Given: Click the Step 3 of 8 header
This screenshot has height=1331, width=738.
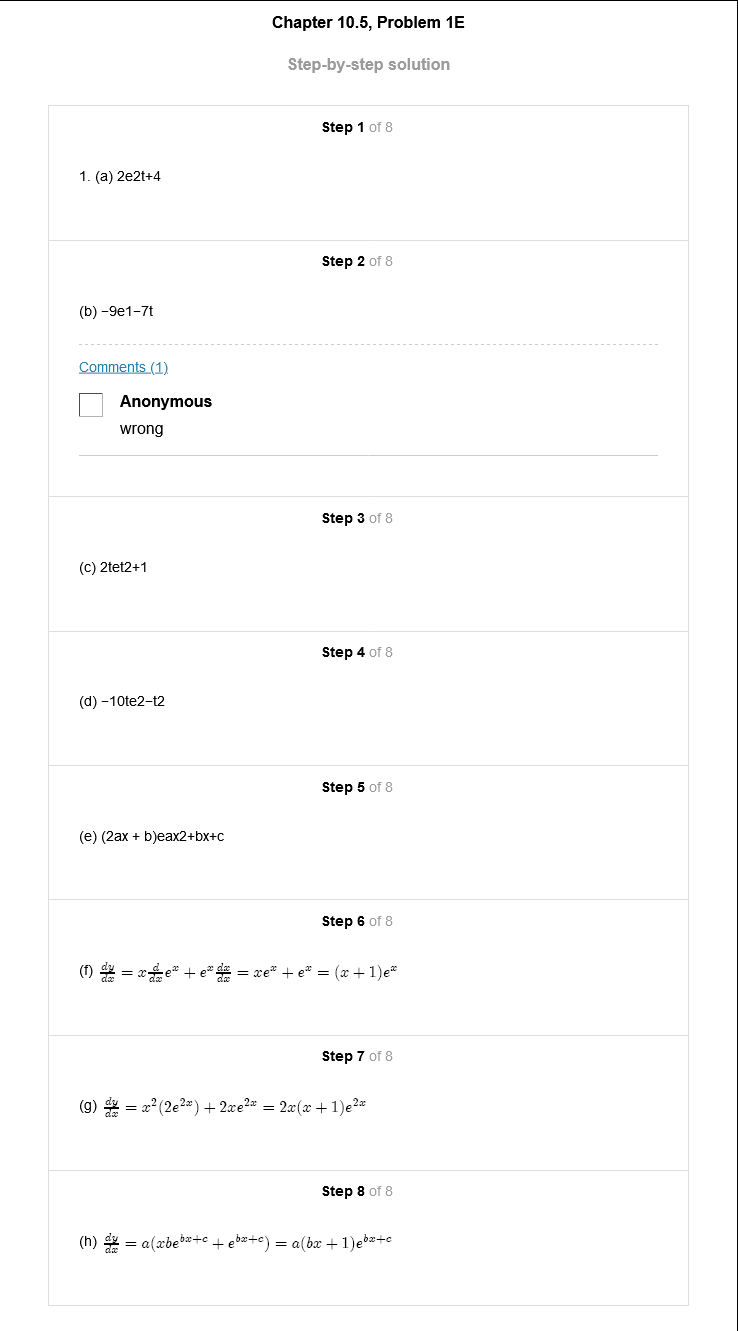Looking at the screenshot, I should click(x=357, y=518).
